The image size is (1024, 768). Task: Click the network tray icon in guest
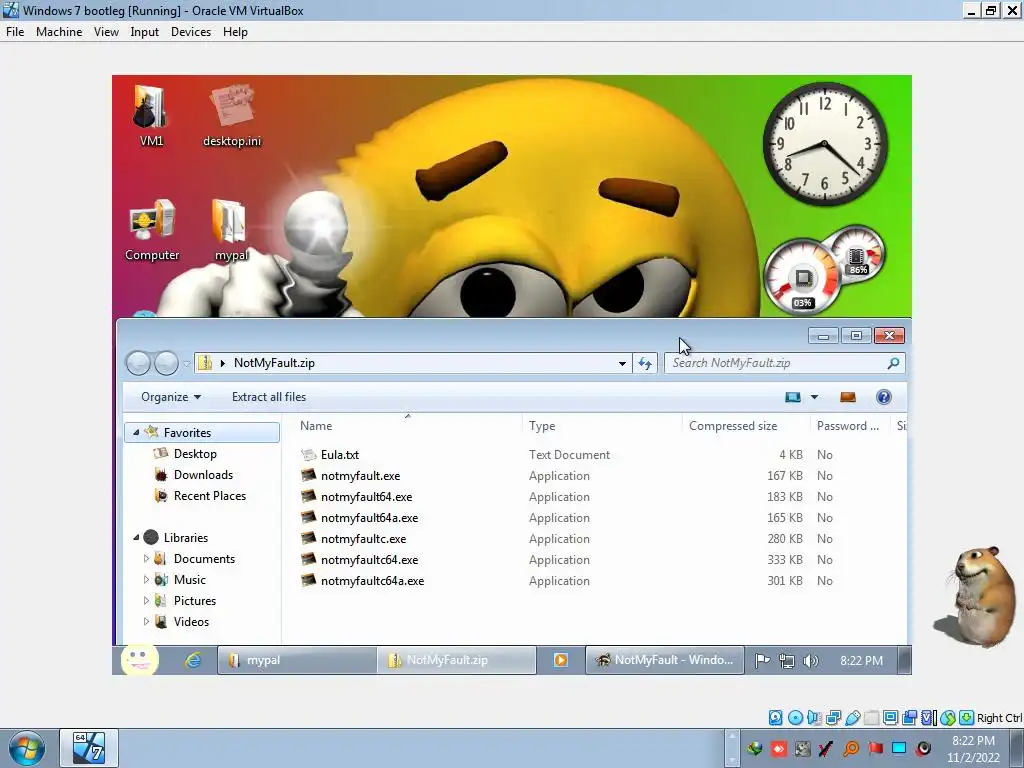[787, 661]
